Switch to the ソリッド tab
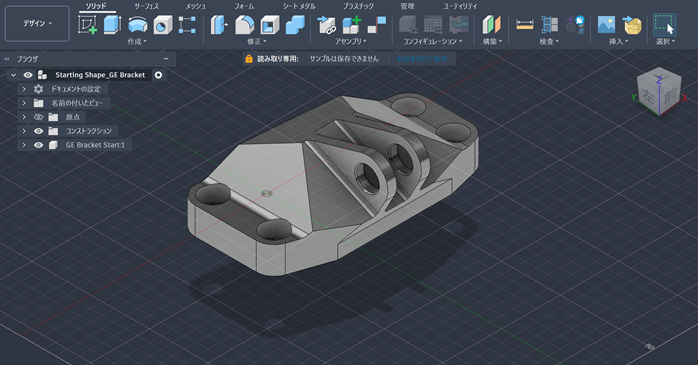This screenshot has height=365, width=698. (x=96, y=6)
